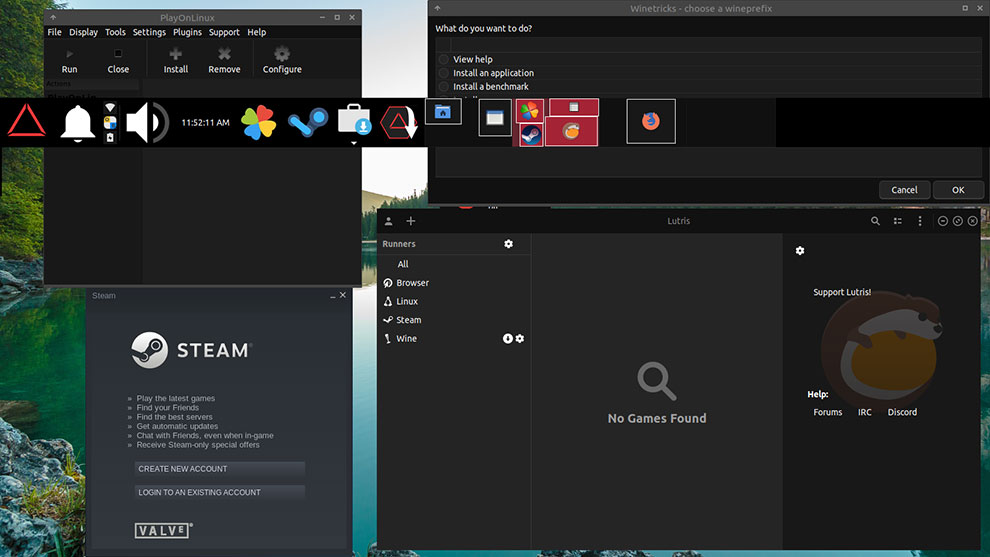The image size is (990, 557).
Task: Open PlayOnLinux Help menu
Action: (x=256, y=32)
